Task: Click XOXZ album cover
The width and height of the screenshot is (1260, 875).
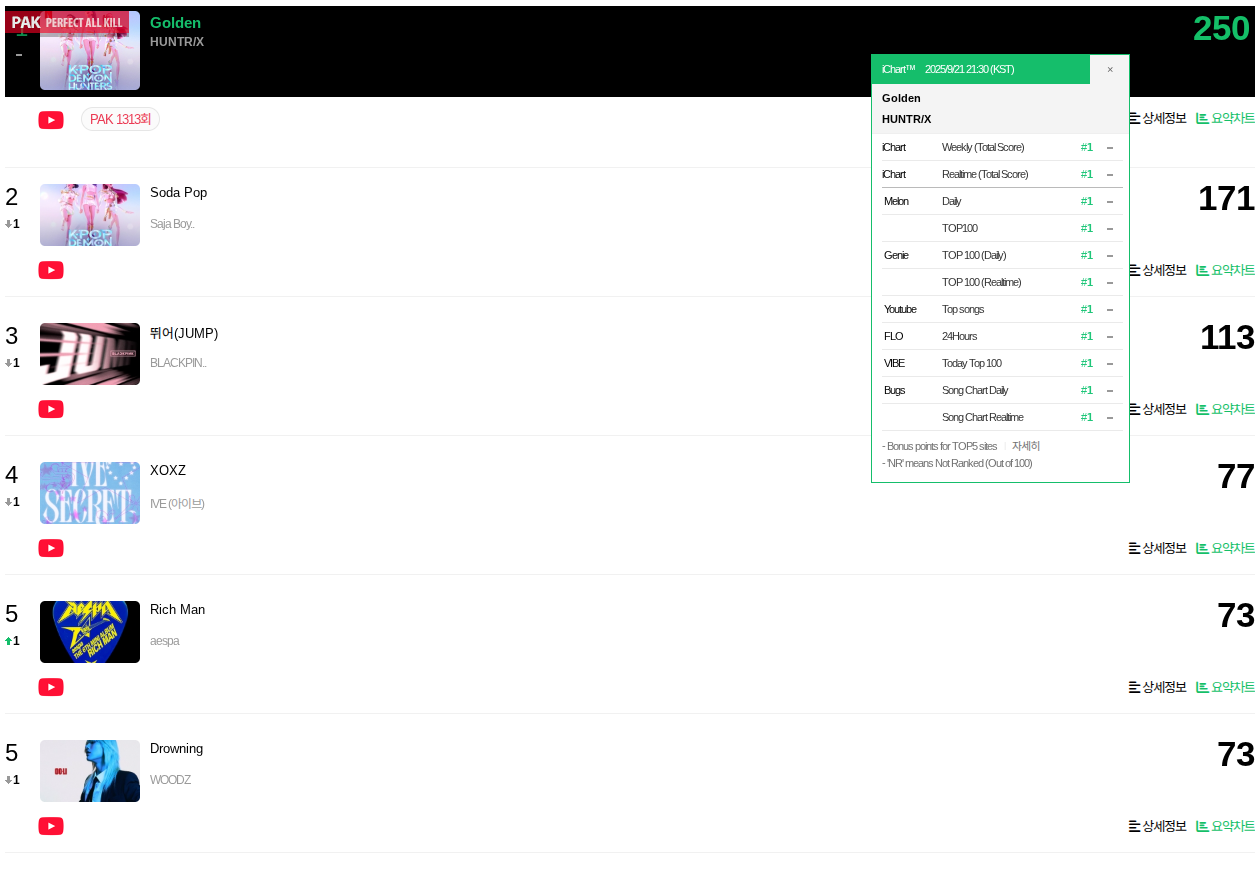Action: [90, 493]
